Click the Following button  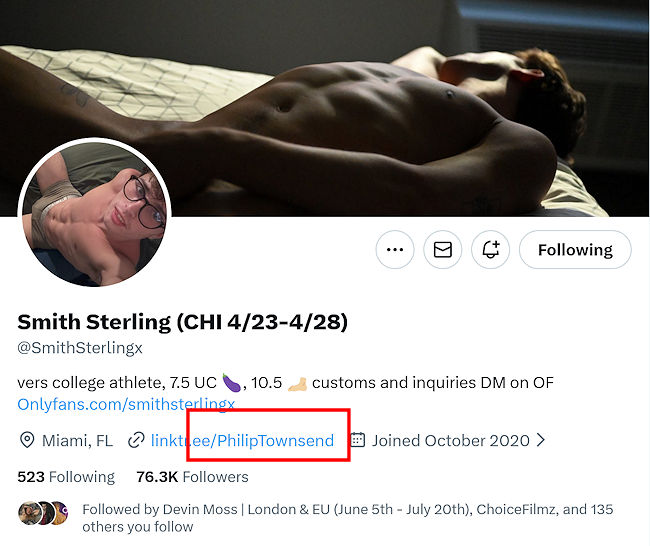click(575, 250)
